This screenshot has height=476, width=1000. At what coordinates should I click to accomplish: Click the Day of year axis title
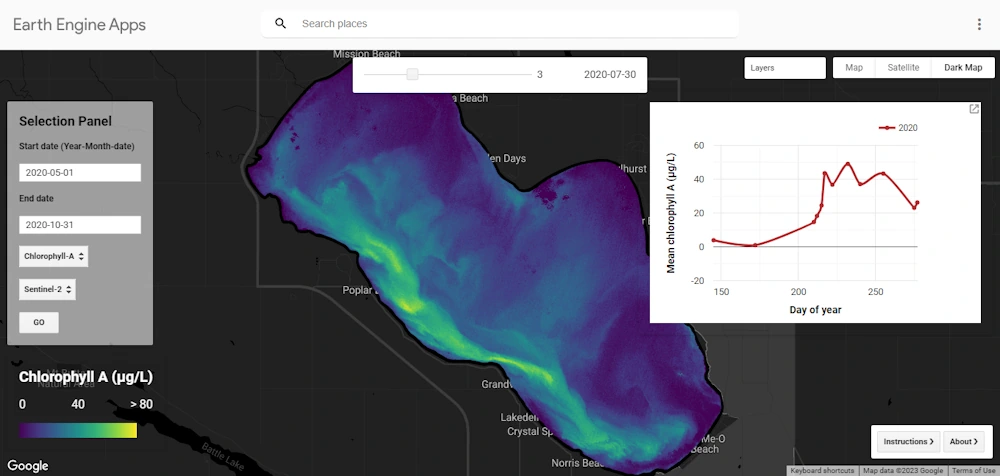coord(813,310)
